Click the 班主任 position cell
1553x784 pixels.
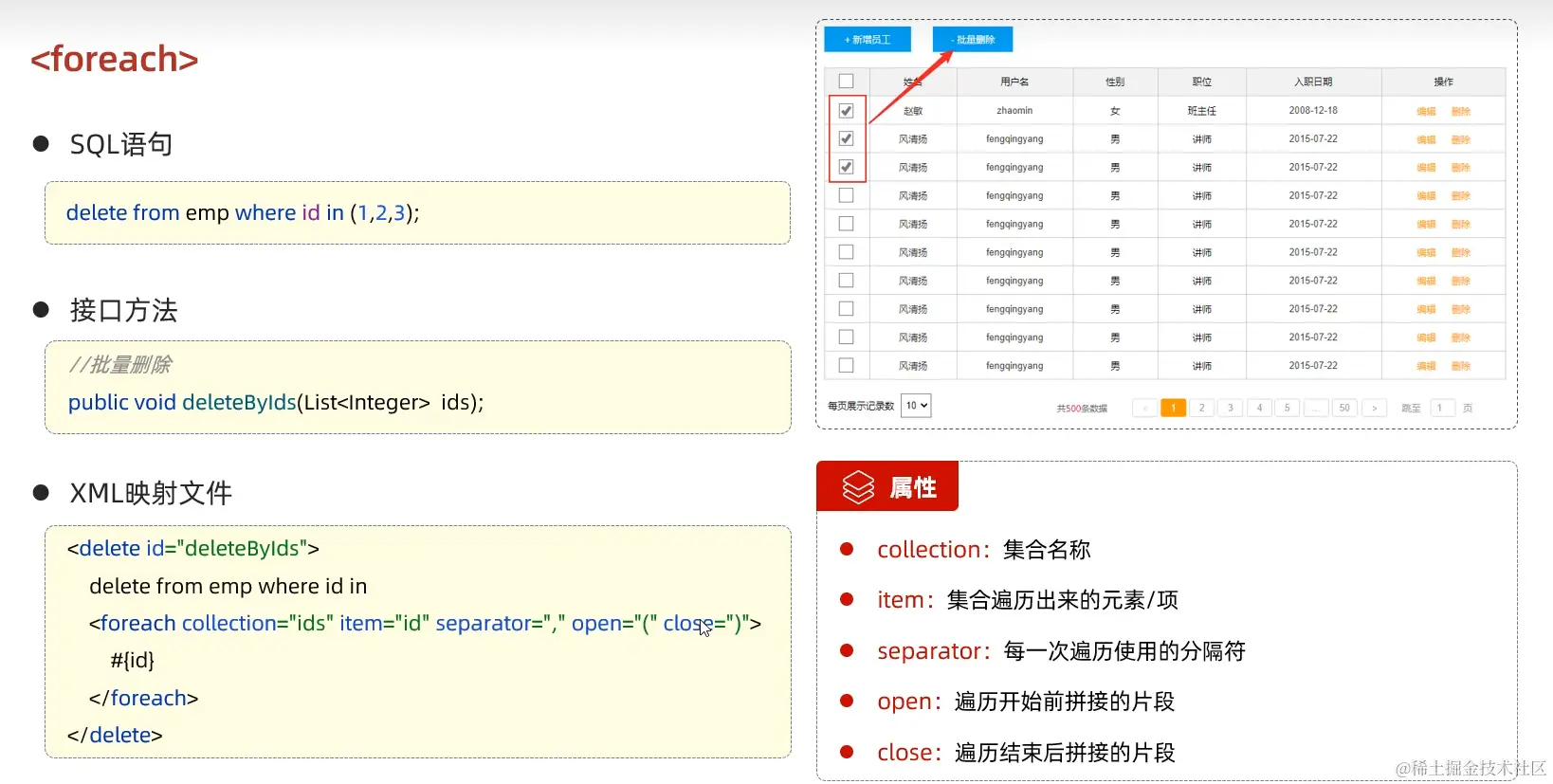point(1202,111)
